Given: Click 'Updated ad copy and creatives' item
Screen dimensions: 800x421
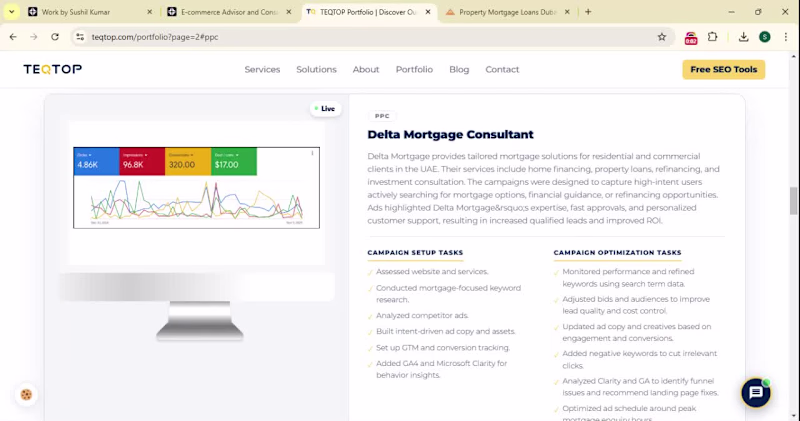Looking at the screenshot, I should click(x=637, y=332).
